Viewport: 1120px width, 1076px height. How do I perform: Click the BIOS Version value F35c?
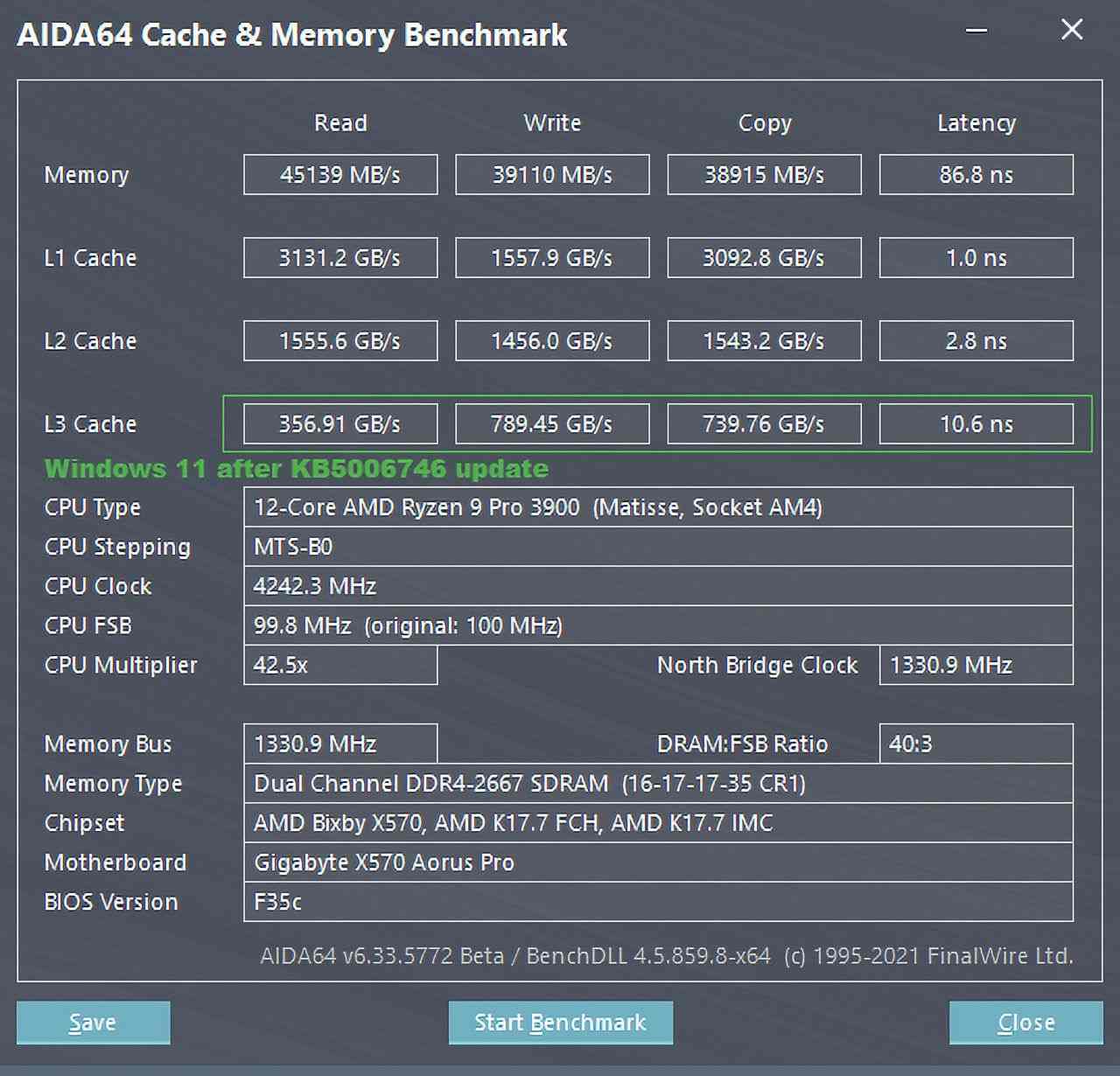658,901
